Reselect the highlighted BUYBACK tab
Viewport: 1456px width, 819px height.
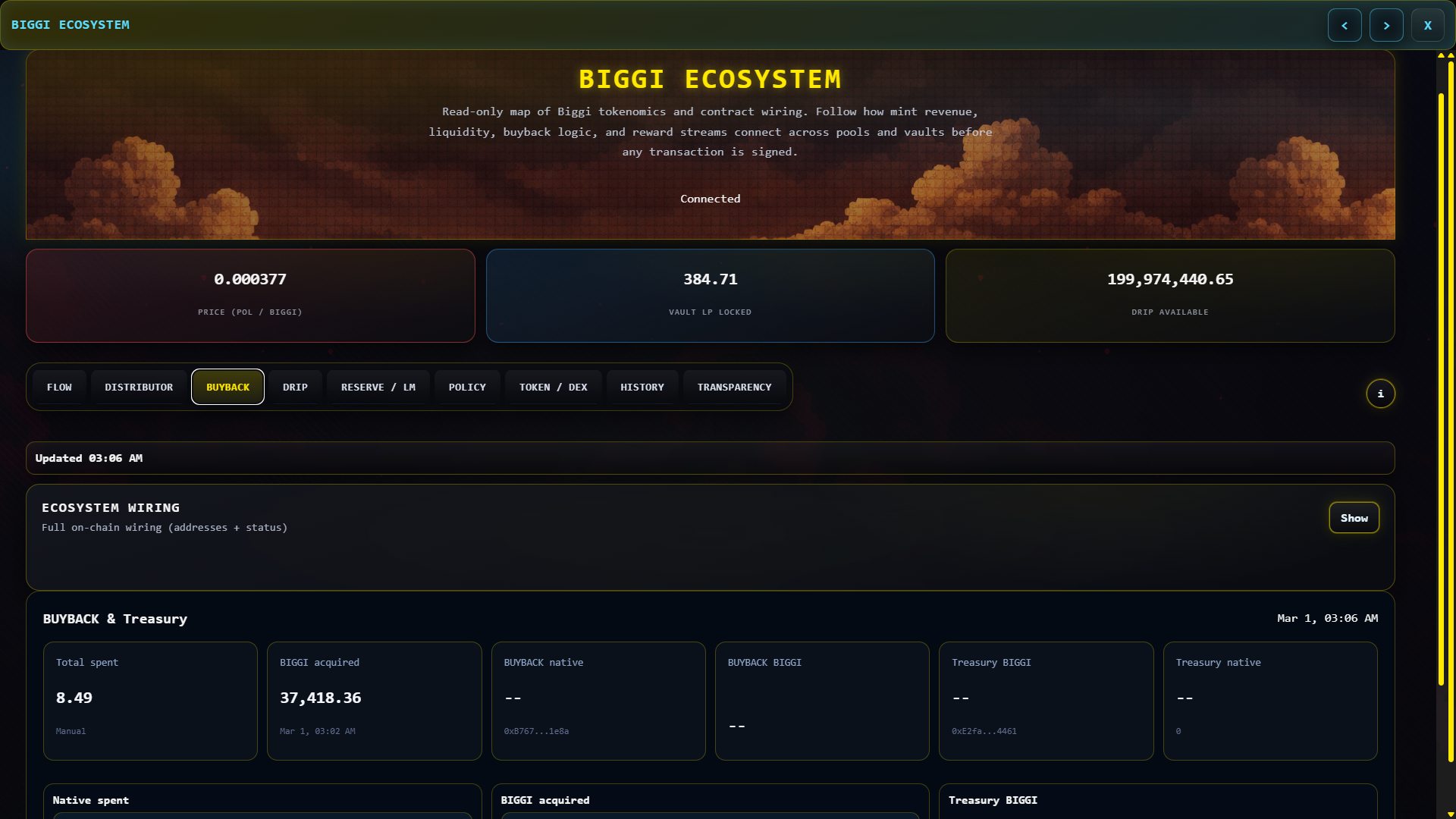(227, 387)
